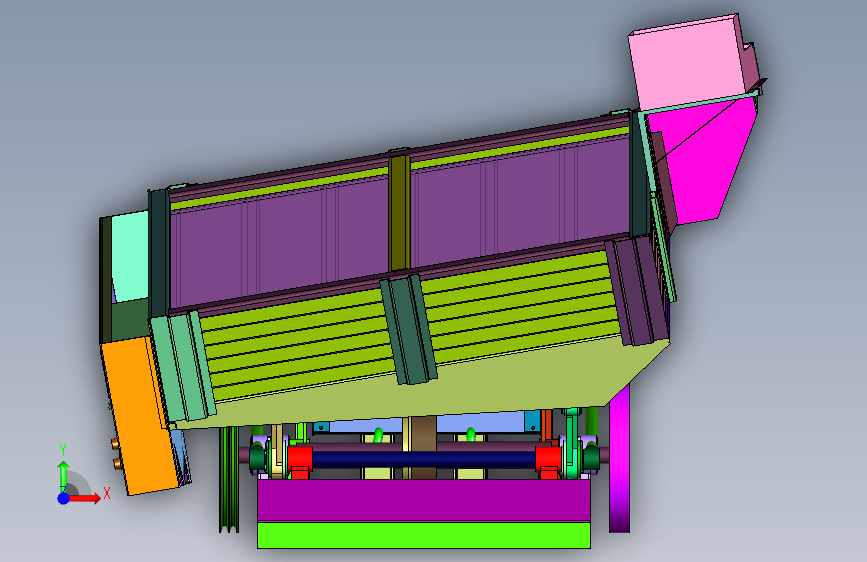Click the green Y axis arrow of triad
Screen dimensions: 867x562
pos(63,474)
